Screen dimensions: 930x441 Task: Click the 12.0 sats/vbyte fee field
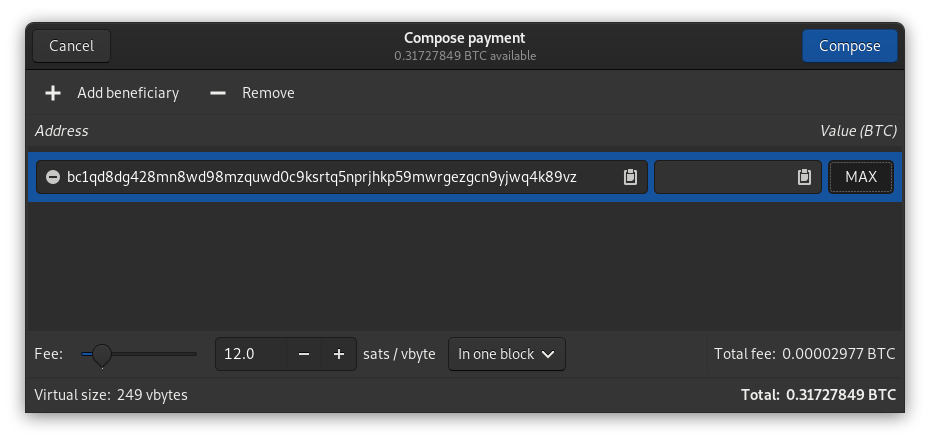coord(250,354)
